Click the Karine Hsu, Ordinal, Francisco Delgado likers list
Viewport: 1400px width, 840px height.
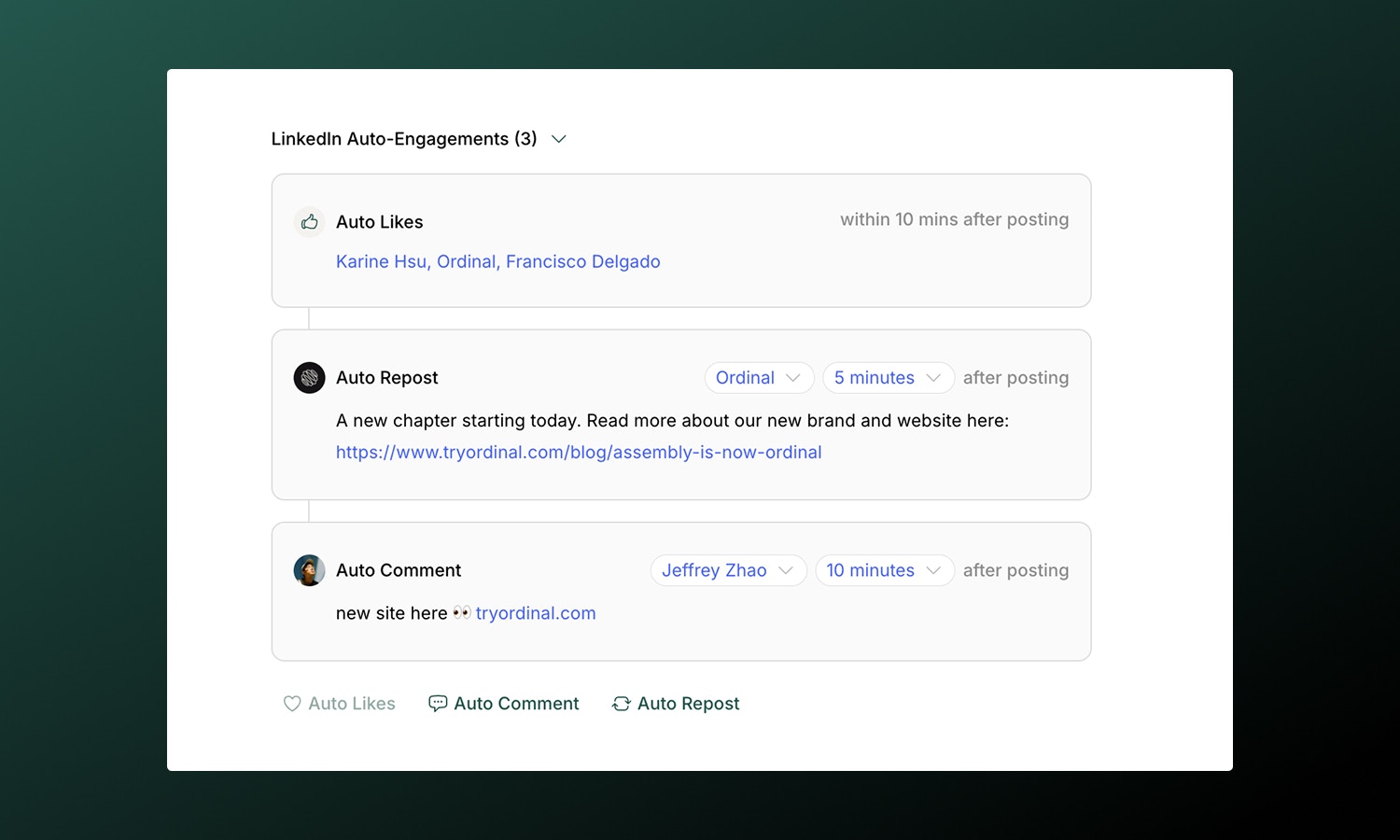(x=498, y=262)
